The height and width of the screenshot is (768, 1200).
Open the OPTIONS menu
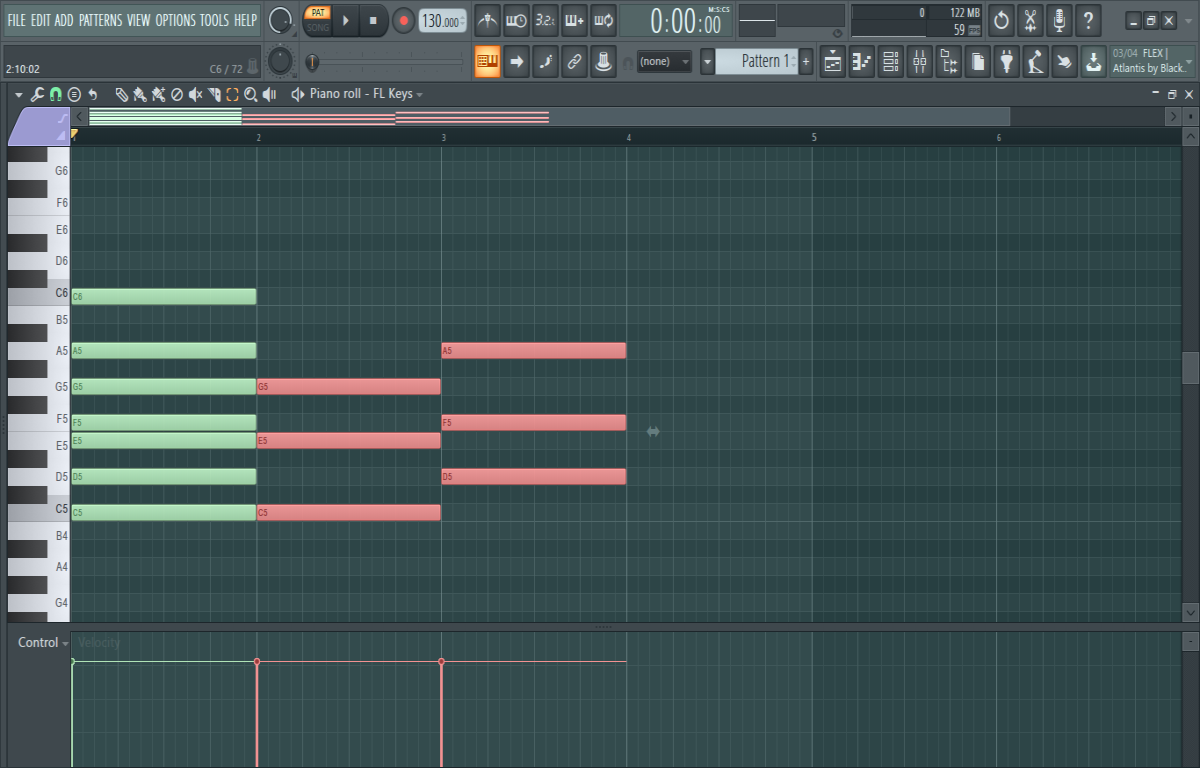coord(176,20)
